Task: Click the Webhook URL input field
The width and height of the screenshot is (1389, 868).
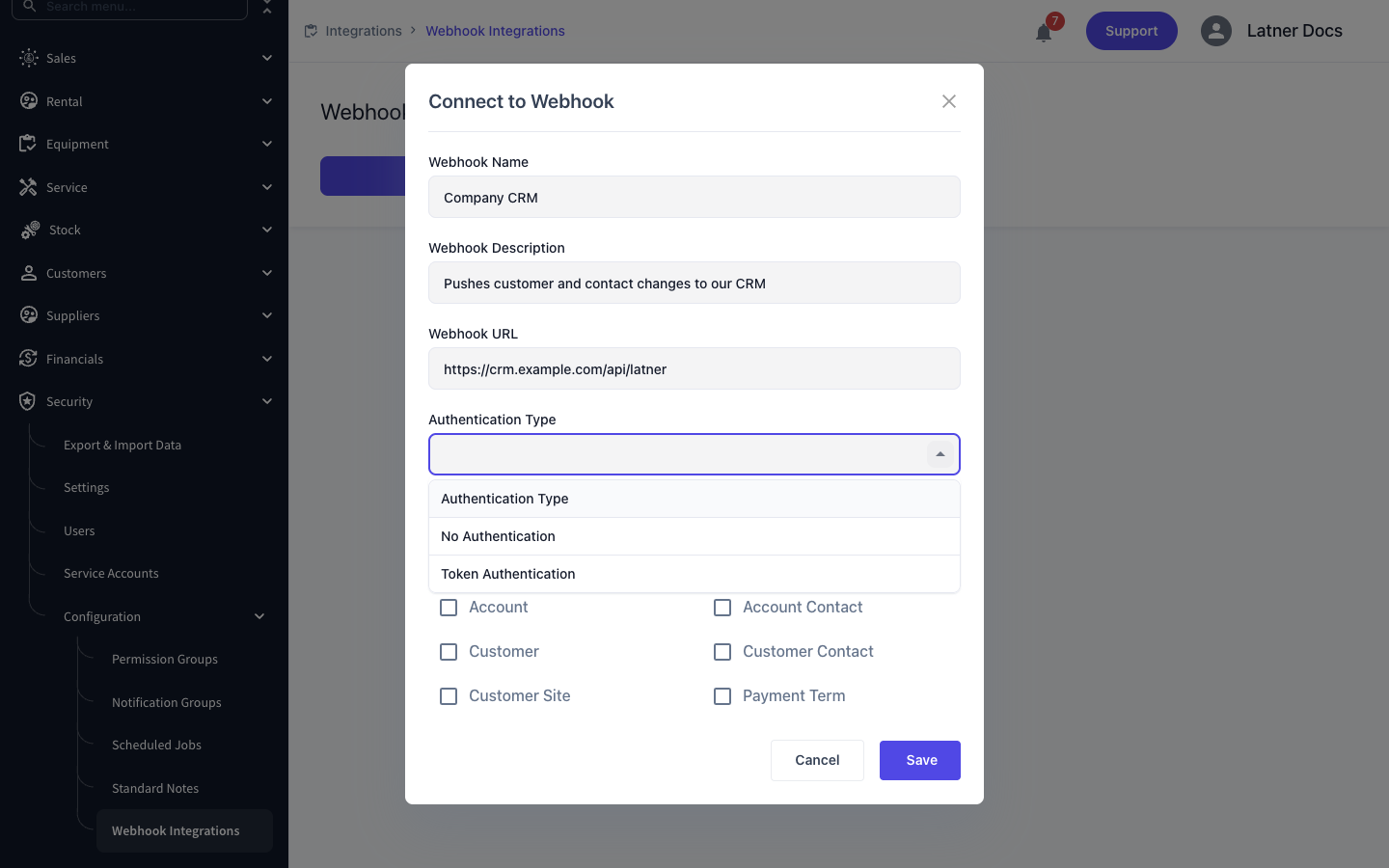Action: [694, 368]
